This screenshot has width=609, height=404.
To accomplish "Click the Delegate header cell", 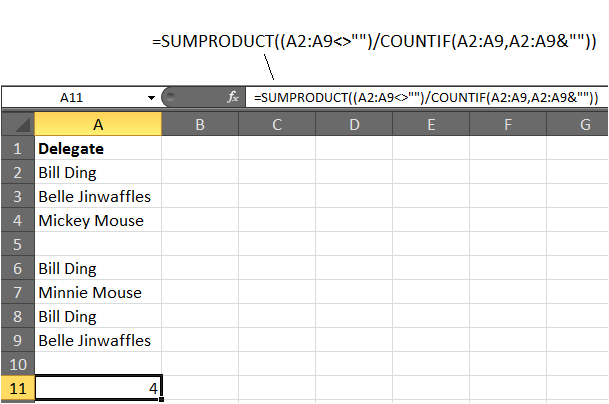I will 98,148.
